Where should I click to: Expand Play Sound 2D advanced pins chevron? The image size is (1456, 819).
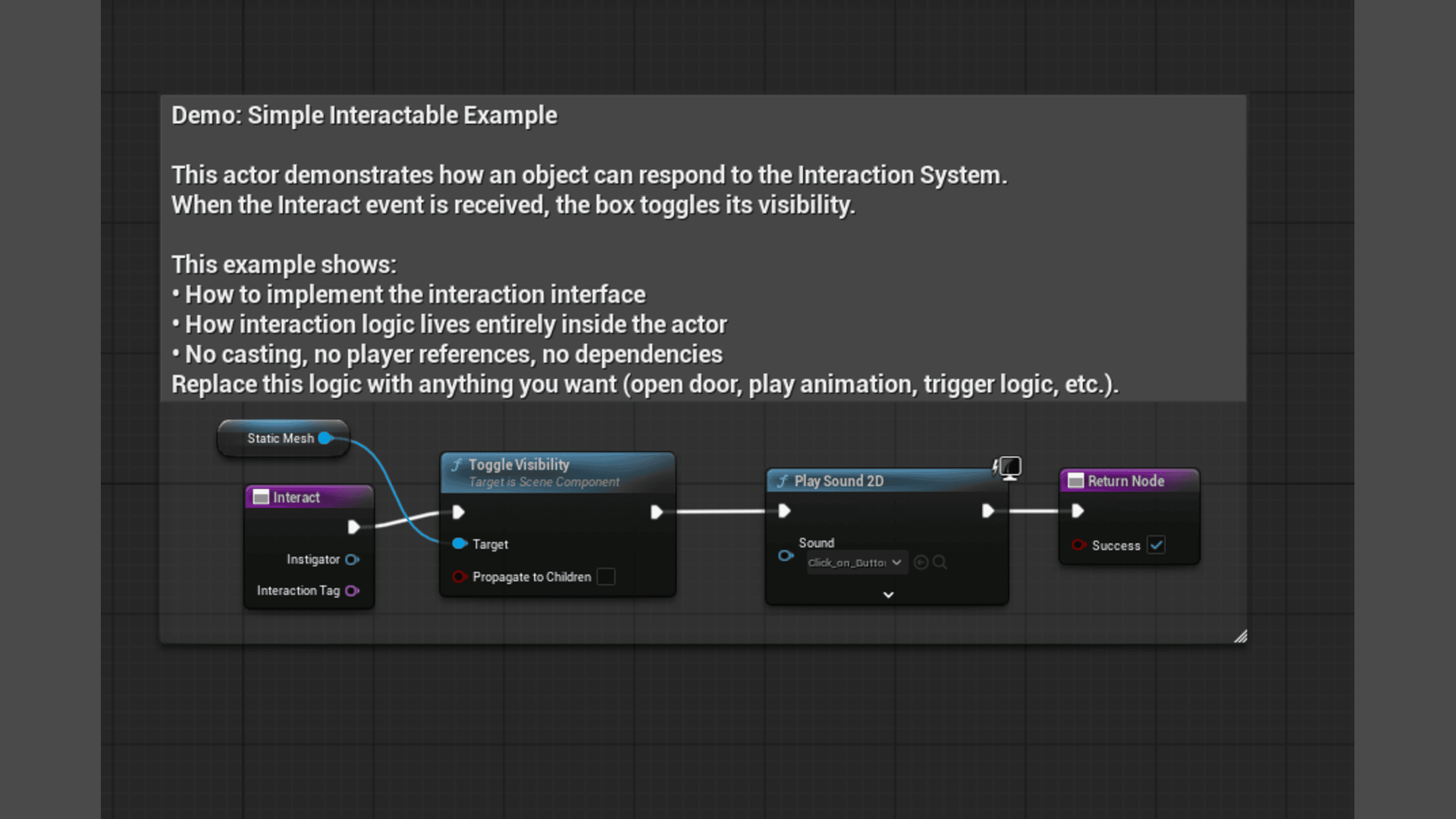pyautogui.click(x=888, y=595)
